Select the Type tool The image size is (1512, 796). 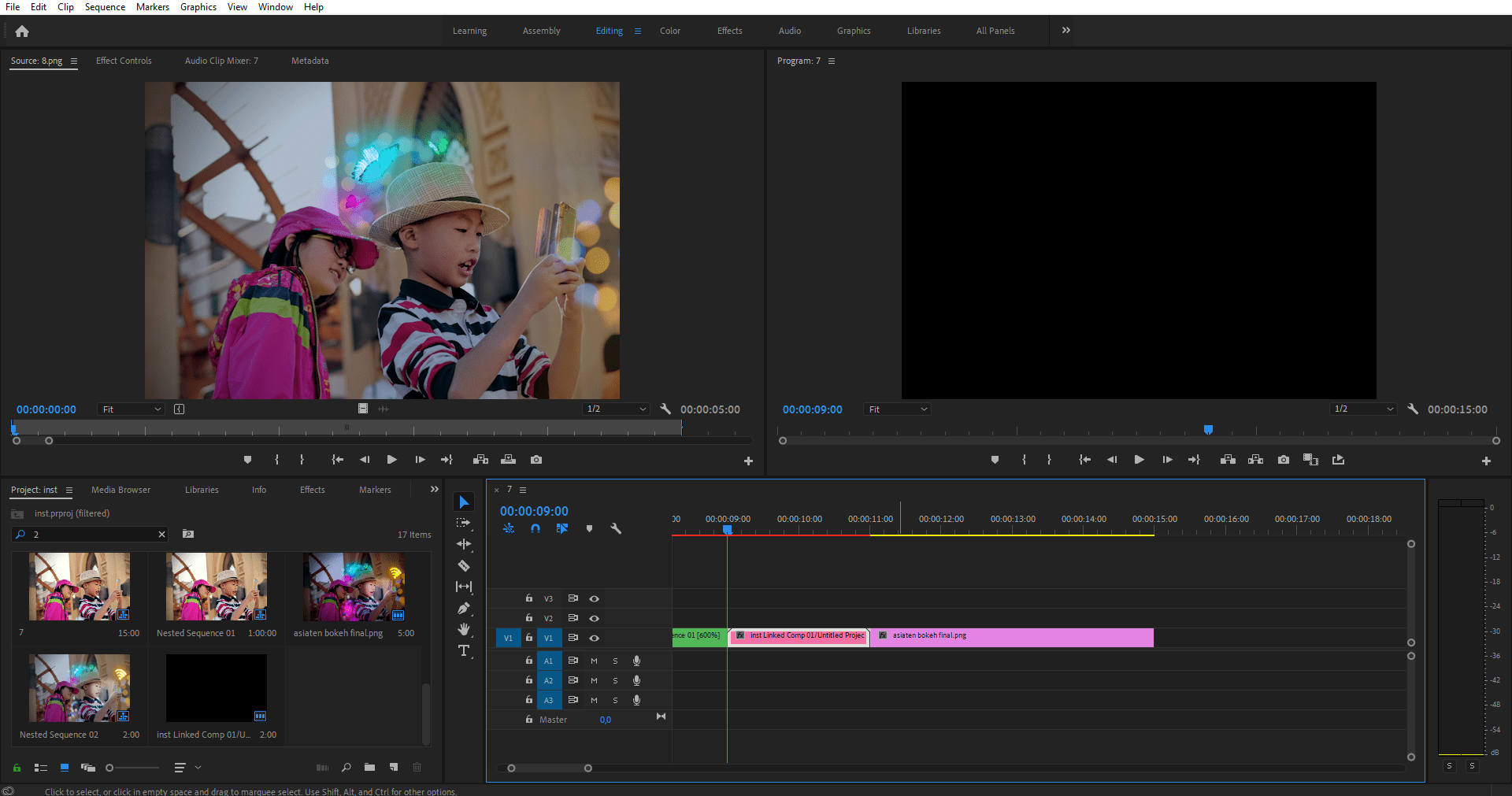464,650
